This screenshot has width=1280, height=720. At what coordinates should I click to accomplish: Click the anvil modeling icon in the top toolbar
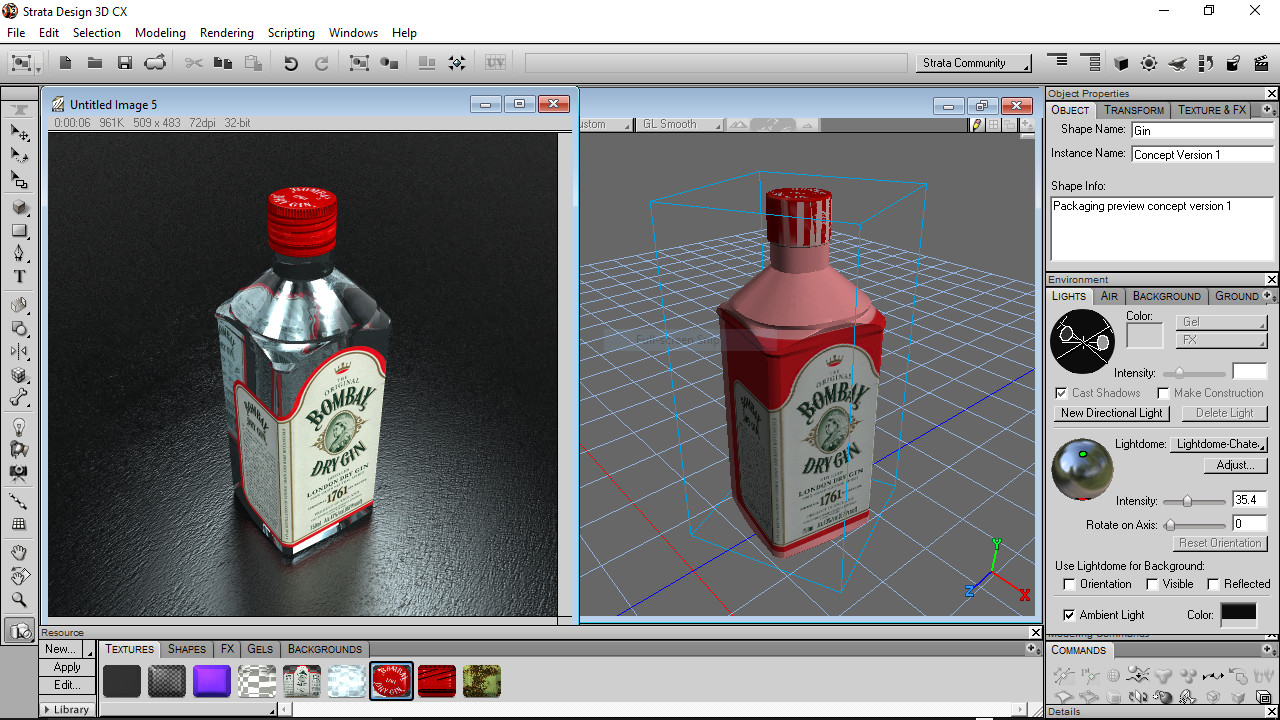tap(1177, 63)
